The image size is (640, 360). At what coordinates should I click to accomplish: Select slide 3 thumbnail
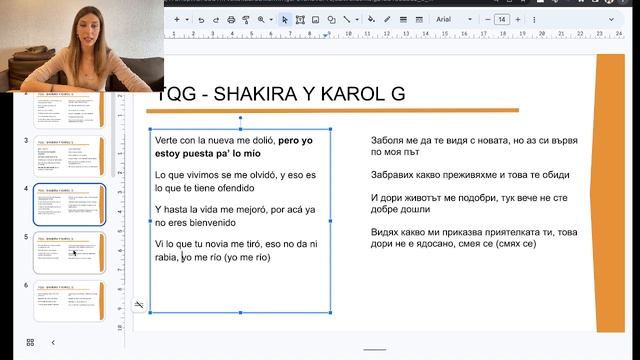[69, 156]
